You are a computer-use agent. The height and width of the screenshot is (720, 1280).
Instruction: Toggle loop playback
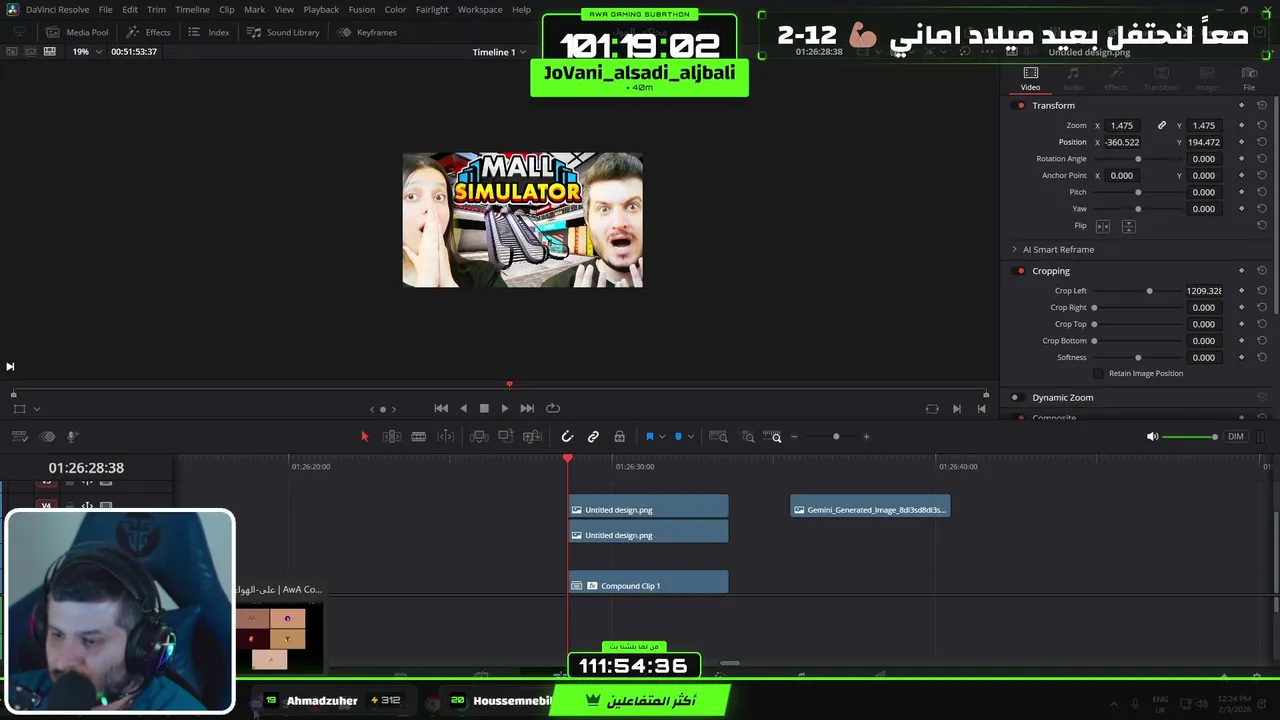click(x=553, y=408)
